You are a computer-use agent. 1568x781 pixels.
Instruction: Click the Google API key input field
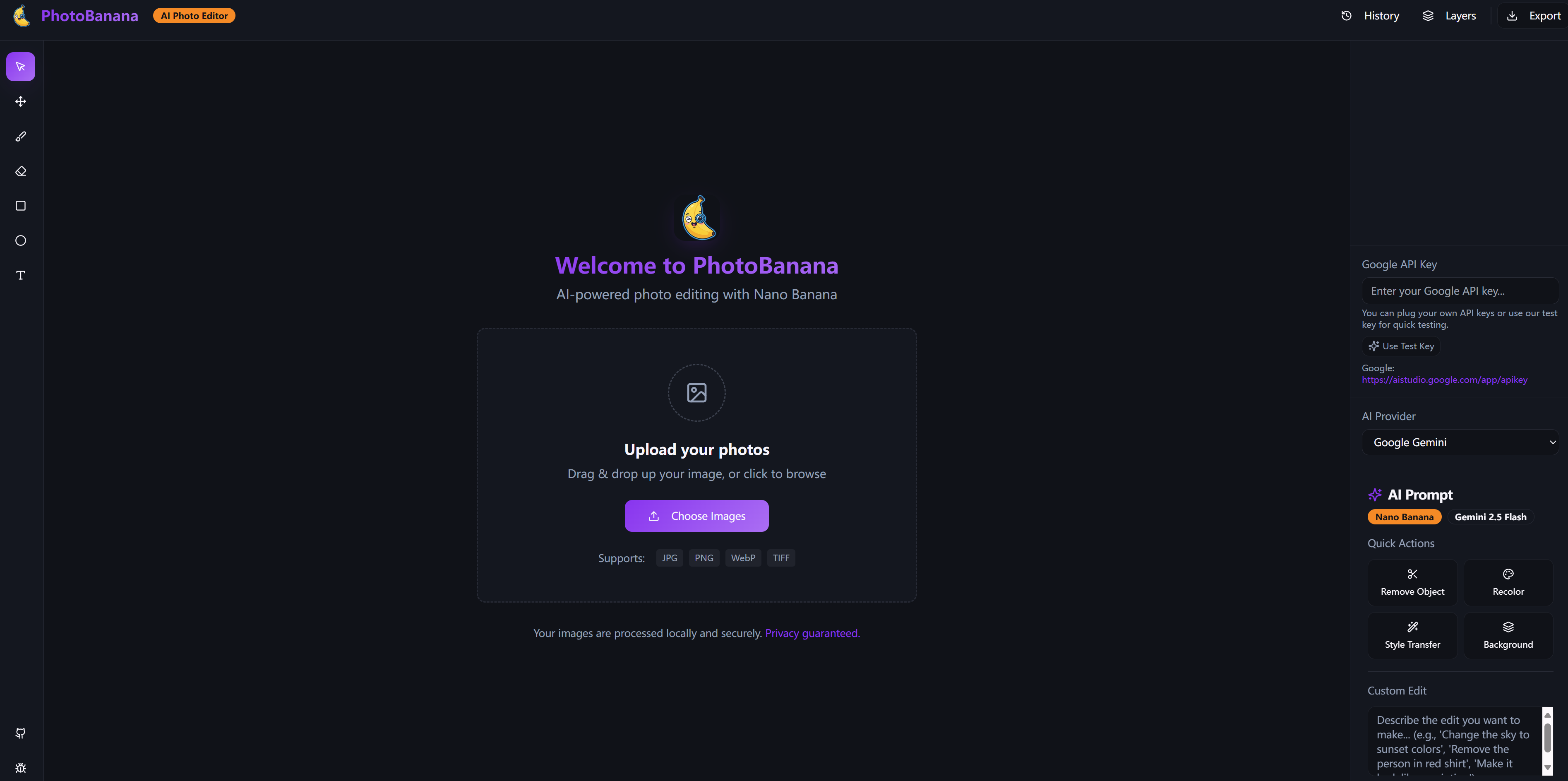(1460, 291)
